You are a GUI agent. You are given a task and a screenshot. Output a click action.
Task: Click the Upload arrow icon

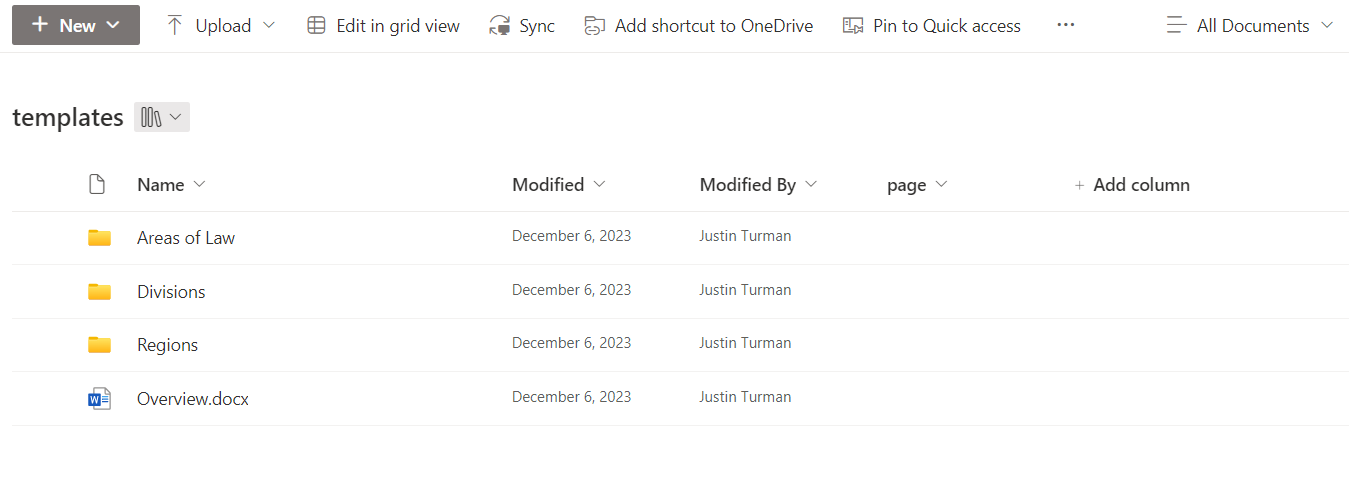point(175,26)
